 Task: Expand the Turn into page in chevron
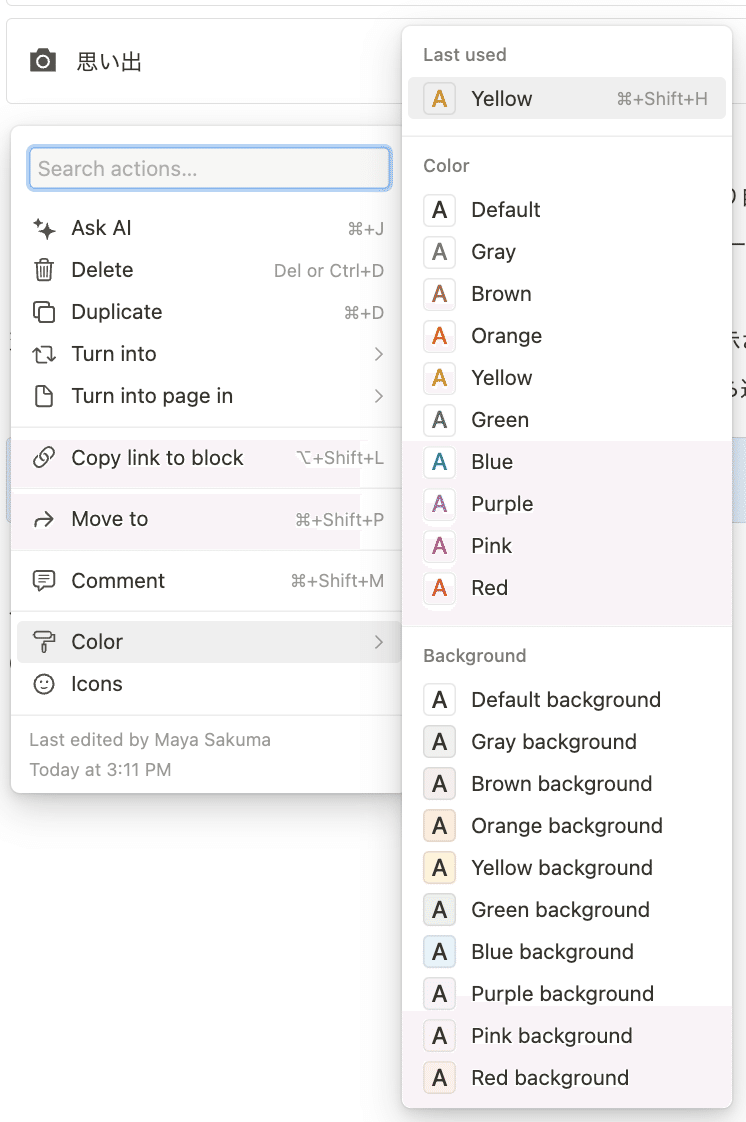tap(379, 396)
